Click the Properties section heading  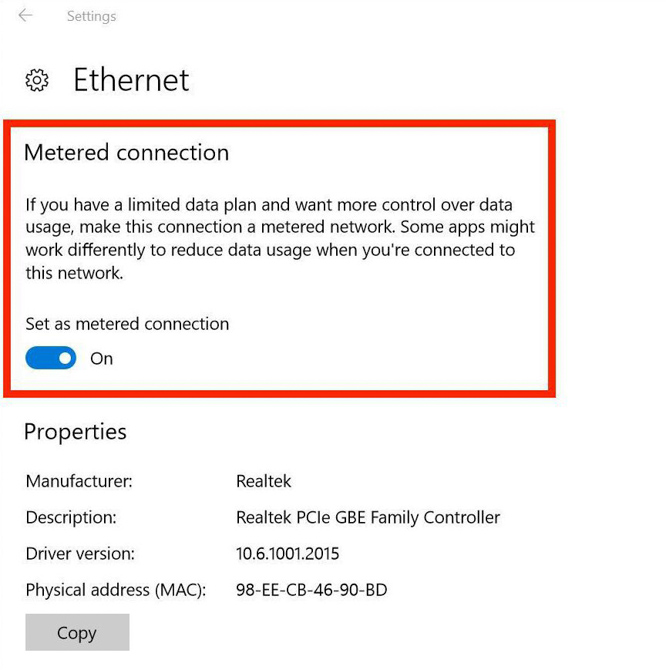coord(75,432)
